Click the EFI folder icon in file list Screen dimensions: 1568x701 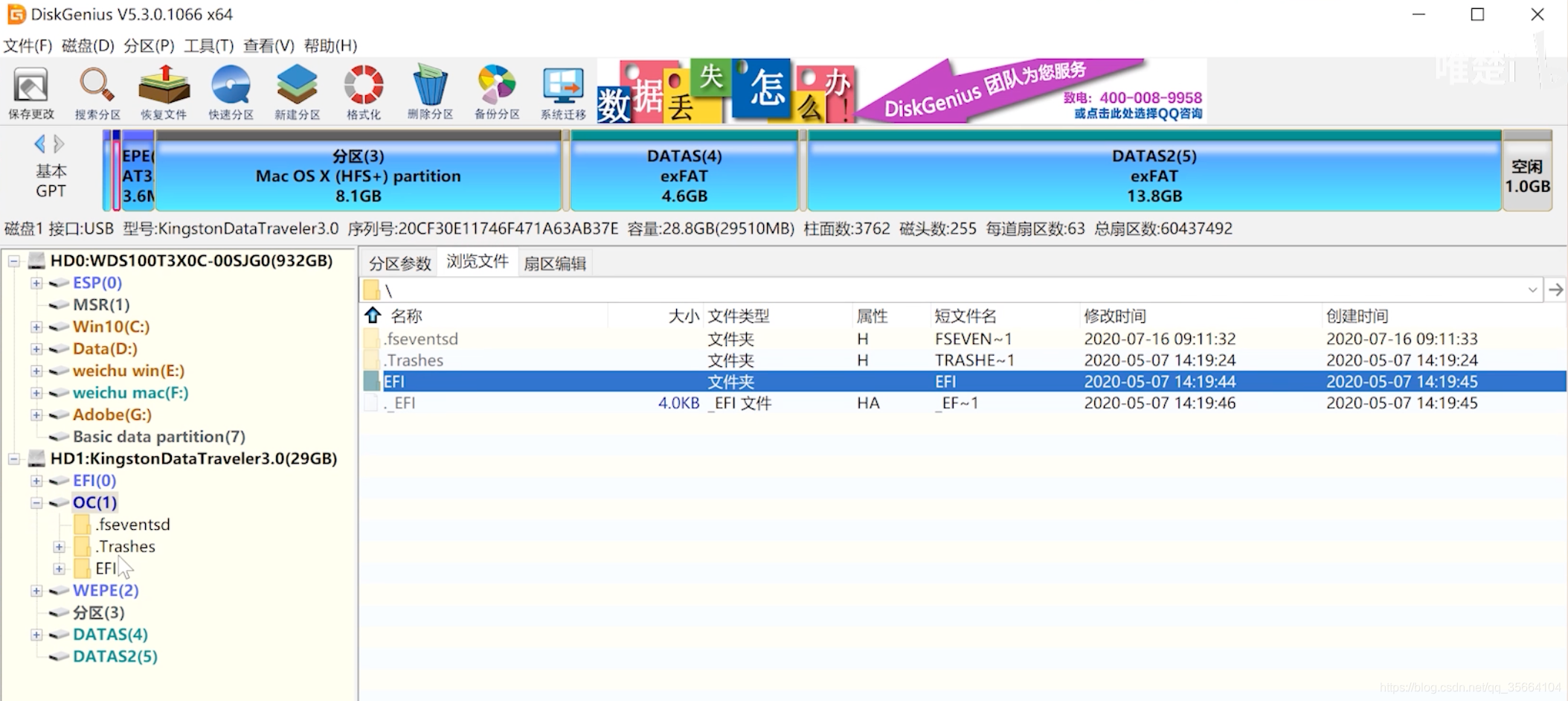tap(372, 381)
